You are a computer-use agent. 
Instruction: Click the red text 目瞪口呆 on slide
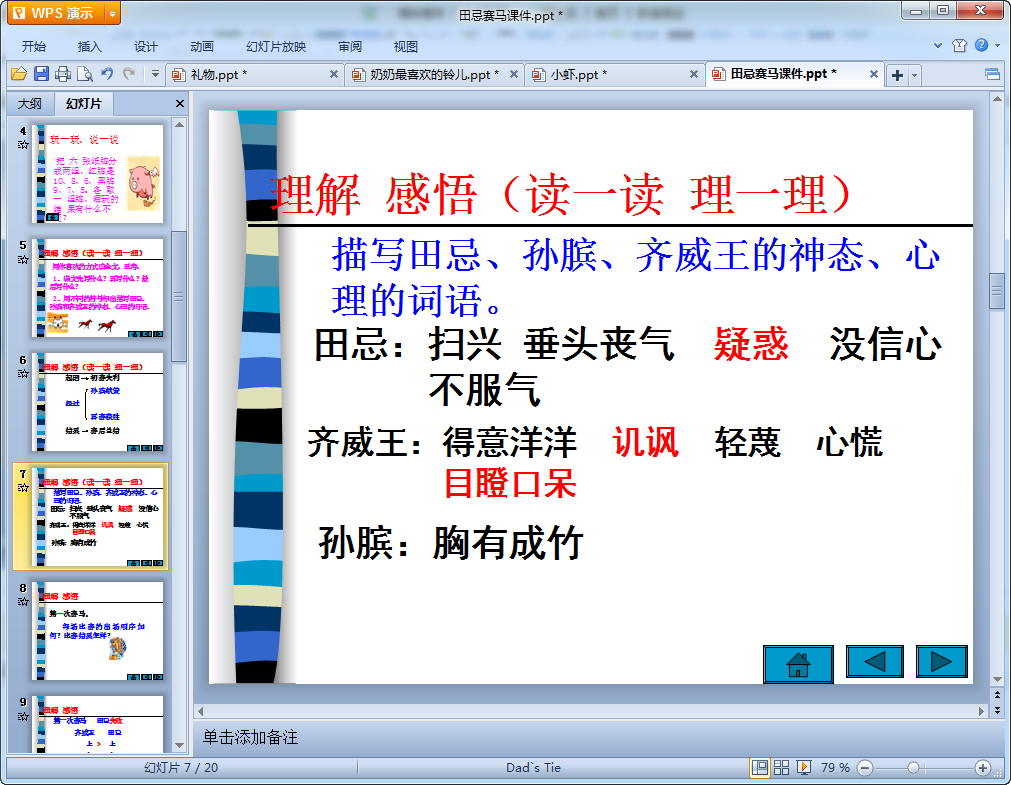pyautogui.click(x=510, y=483)
